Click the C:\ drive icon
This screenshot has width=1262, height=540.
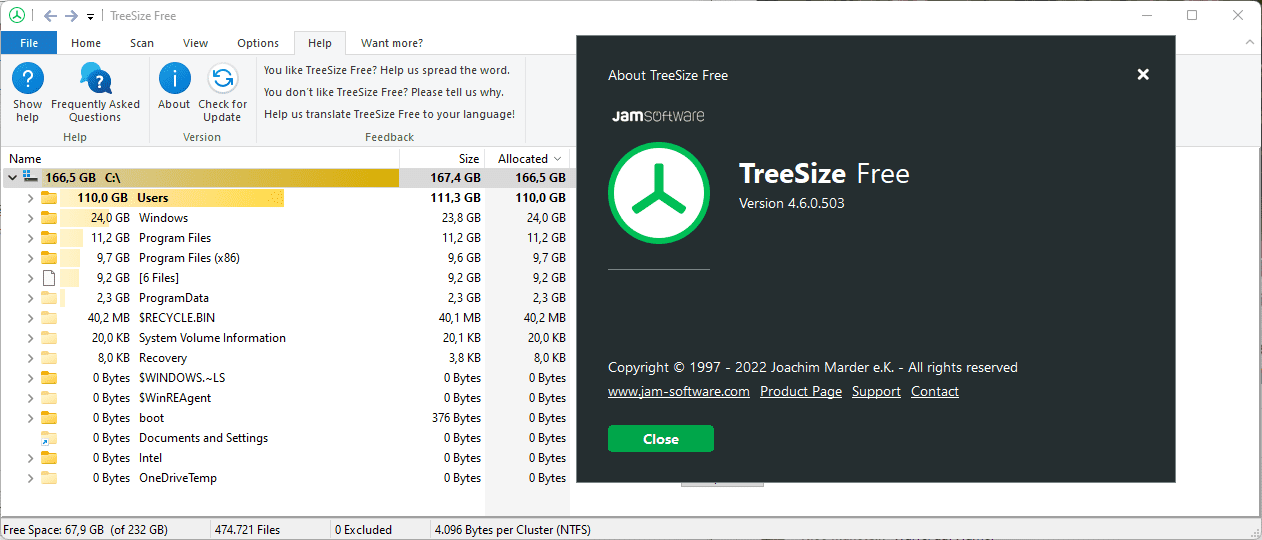(x=29, y=177)
